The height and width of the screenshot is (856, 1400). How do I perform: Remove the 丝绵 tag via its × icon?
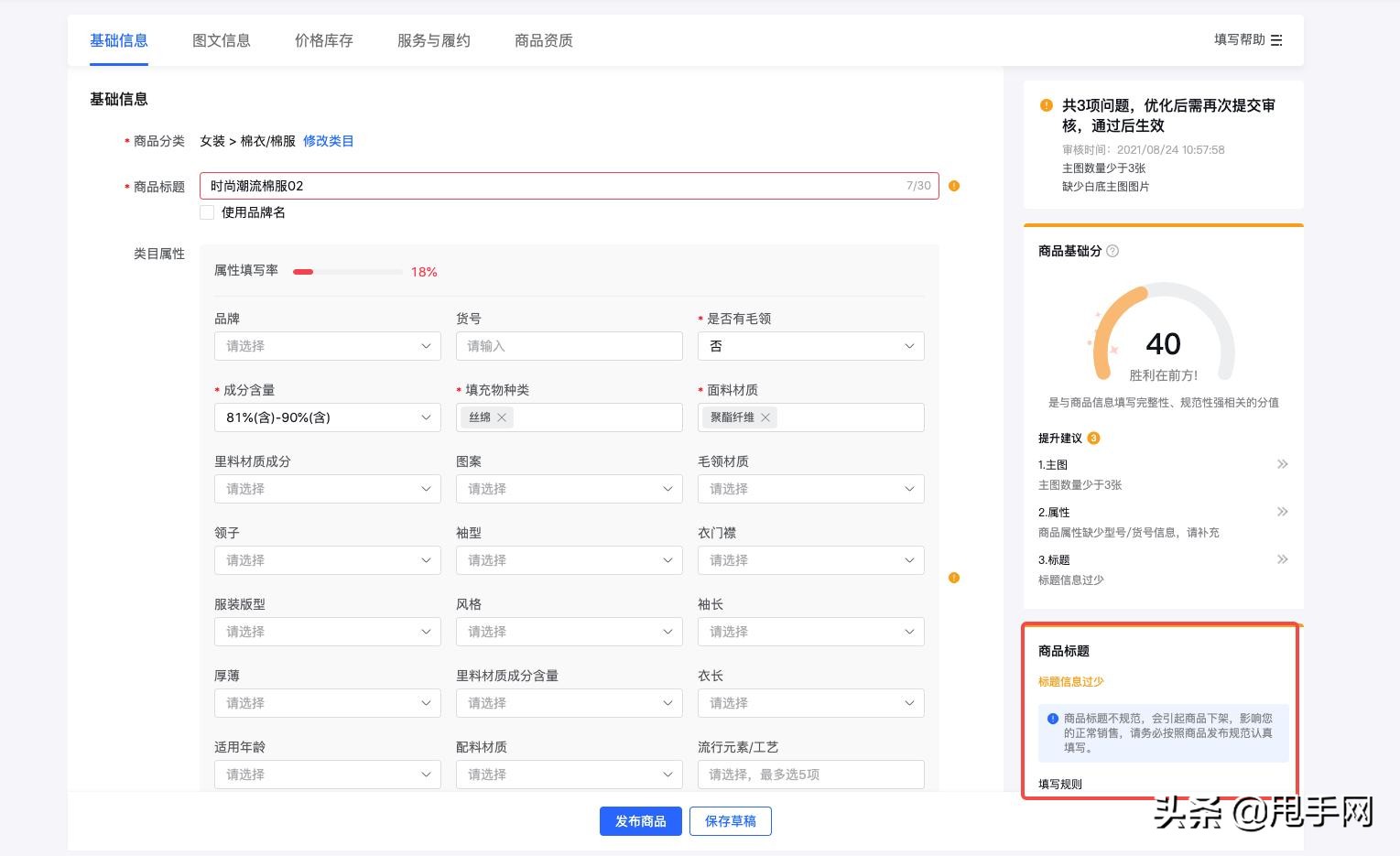click(502, 417)
